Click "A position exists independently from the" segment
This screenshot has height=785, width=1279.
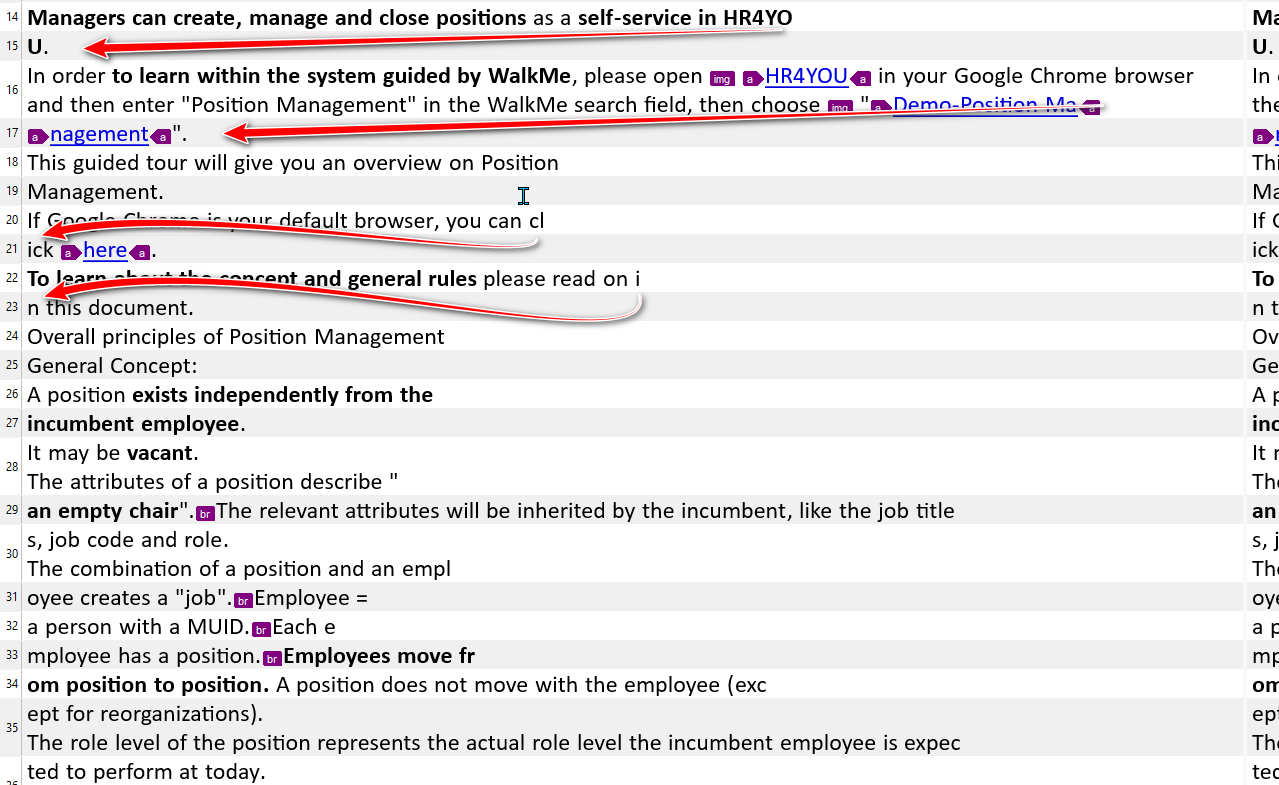pyautogui.click(x=230, y=395)
